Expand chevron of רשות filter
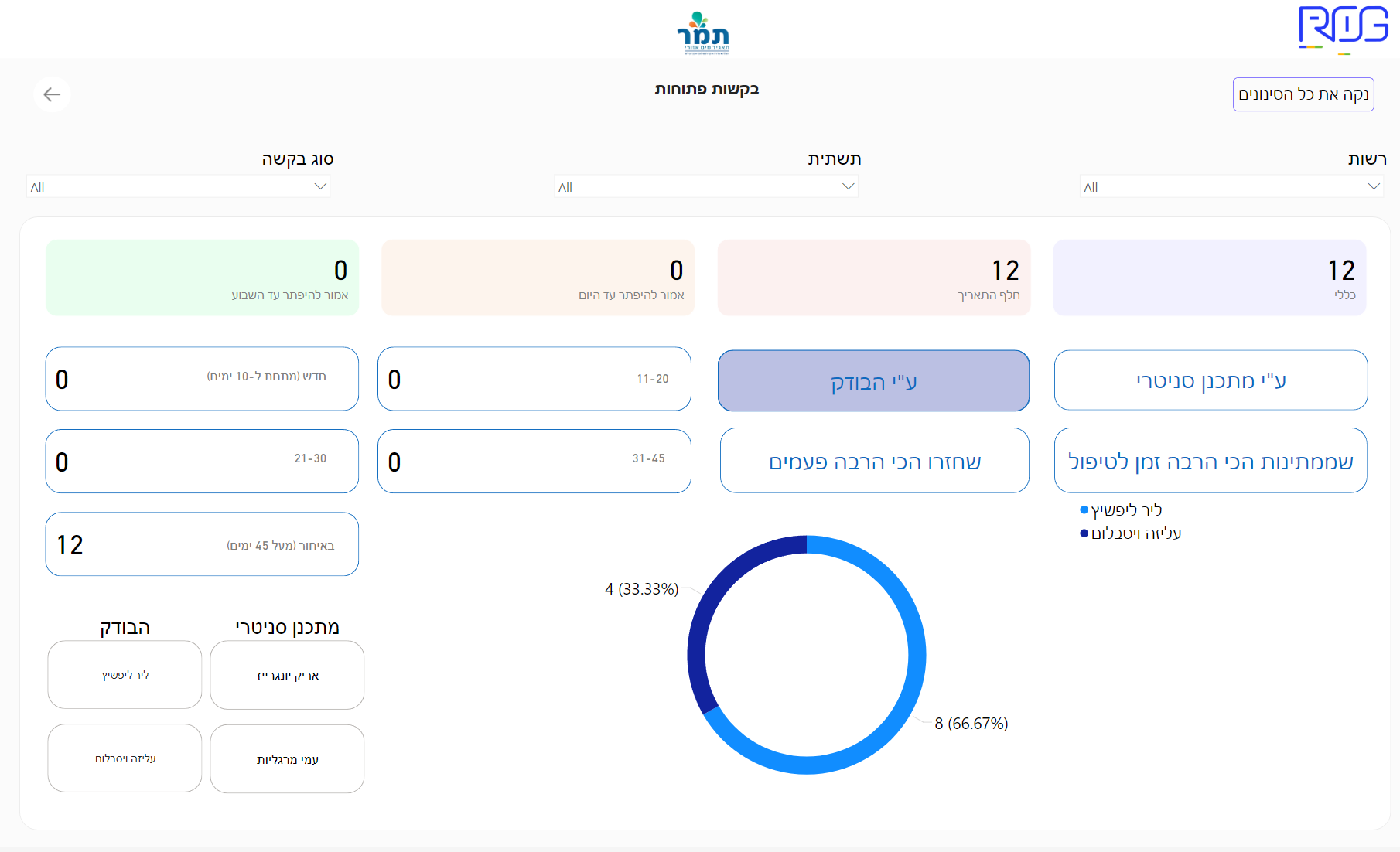This screenshot has width=1400, height=852. click(1374, 186)
